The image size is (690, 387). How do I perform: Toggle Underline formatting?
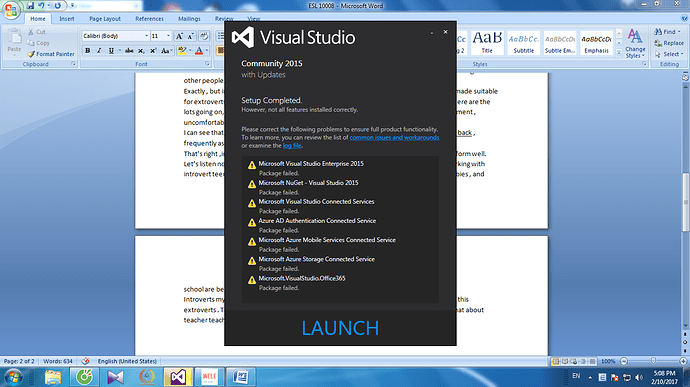(x=111, y=51)
